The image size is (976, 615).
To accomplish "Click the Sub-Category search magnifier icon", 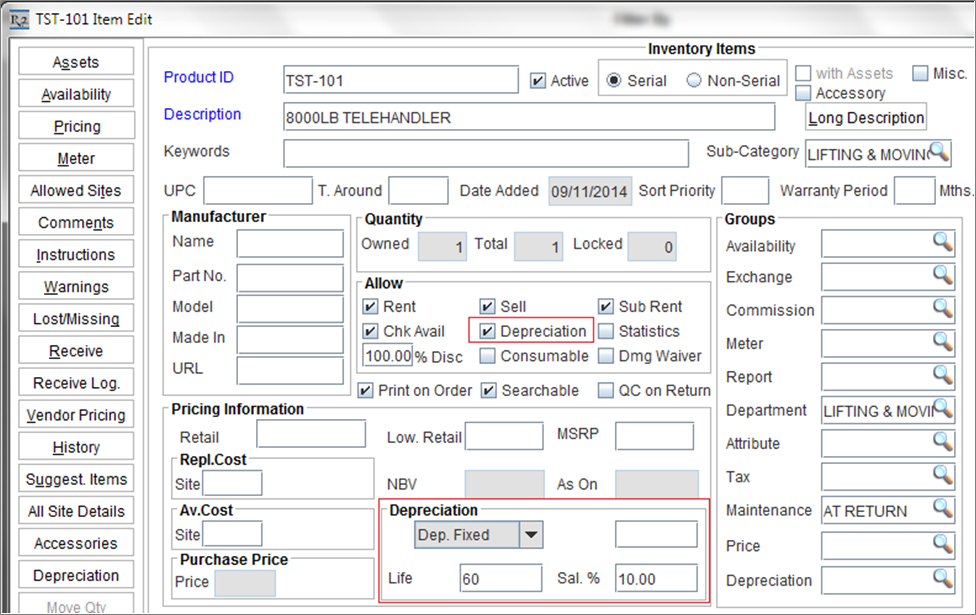I will [x=939, y=153].
